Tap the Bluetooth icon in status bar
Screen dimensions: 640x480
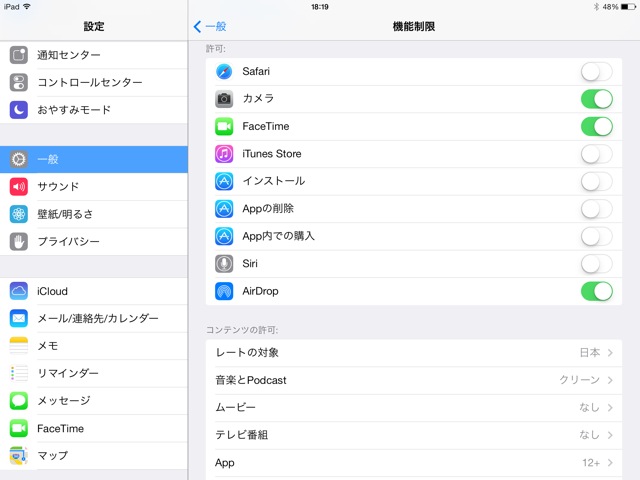tap(596, 7)
